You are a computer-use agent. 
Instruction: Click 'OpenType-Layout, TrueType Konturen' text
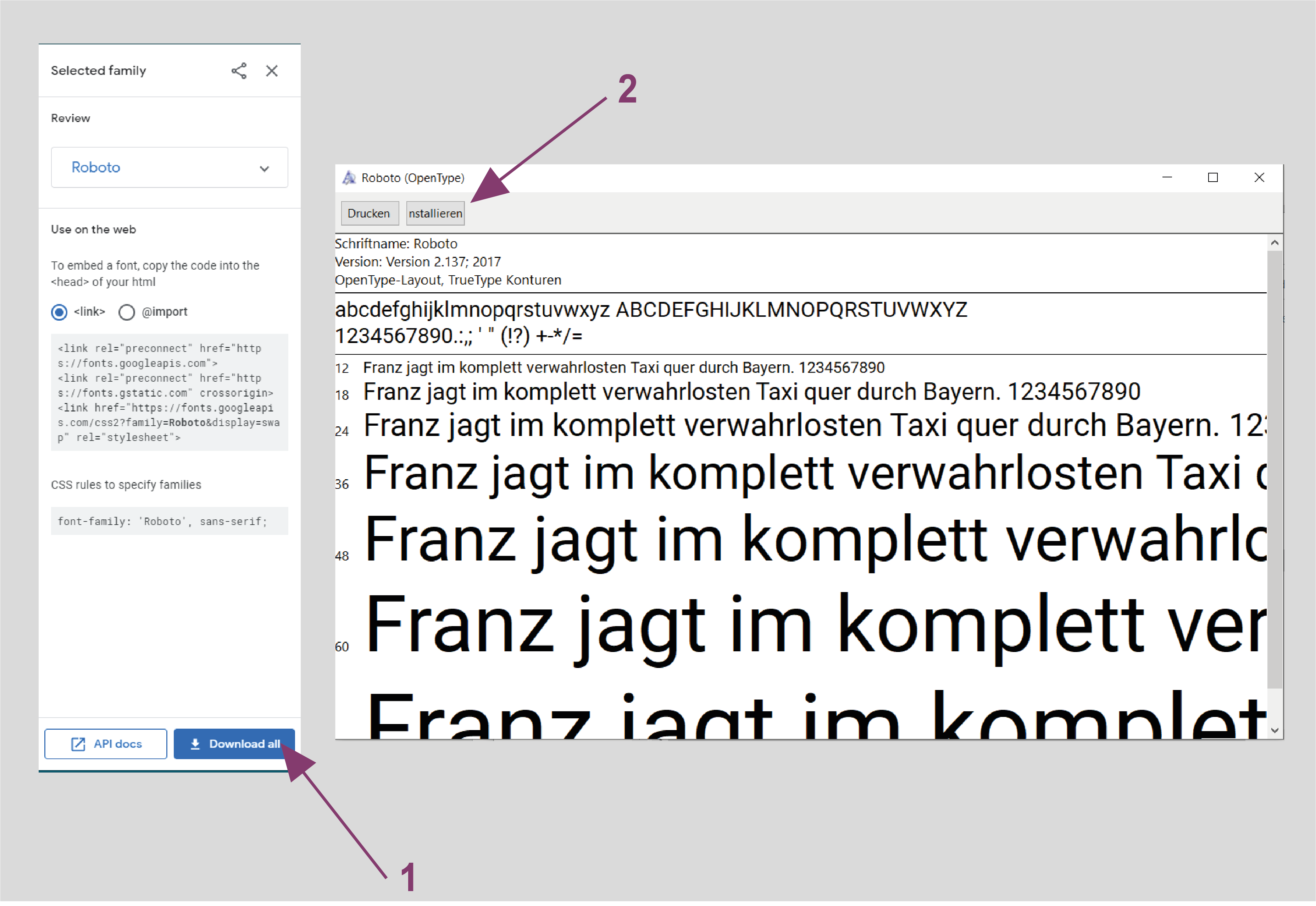point(448,281)
